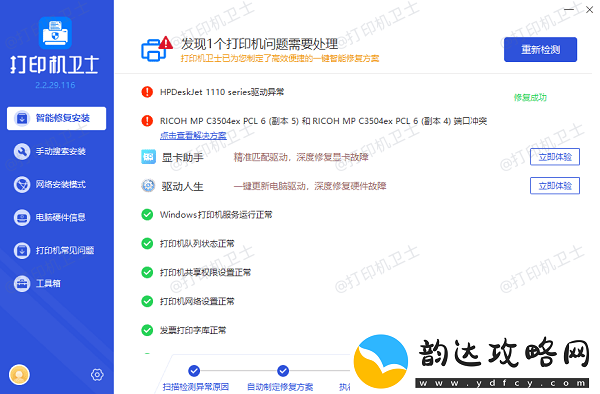Screen dimensions: 600x394
Task: Close the 打印机卫士 window
Action: 590,10
